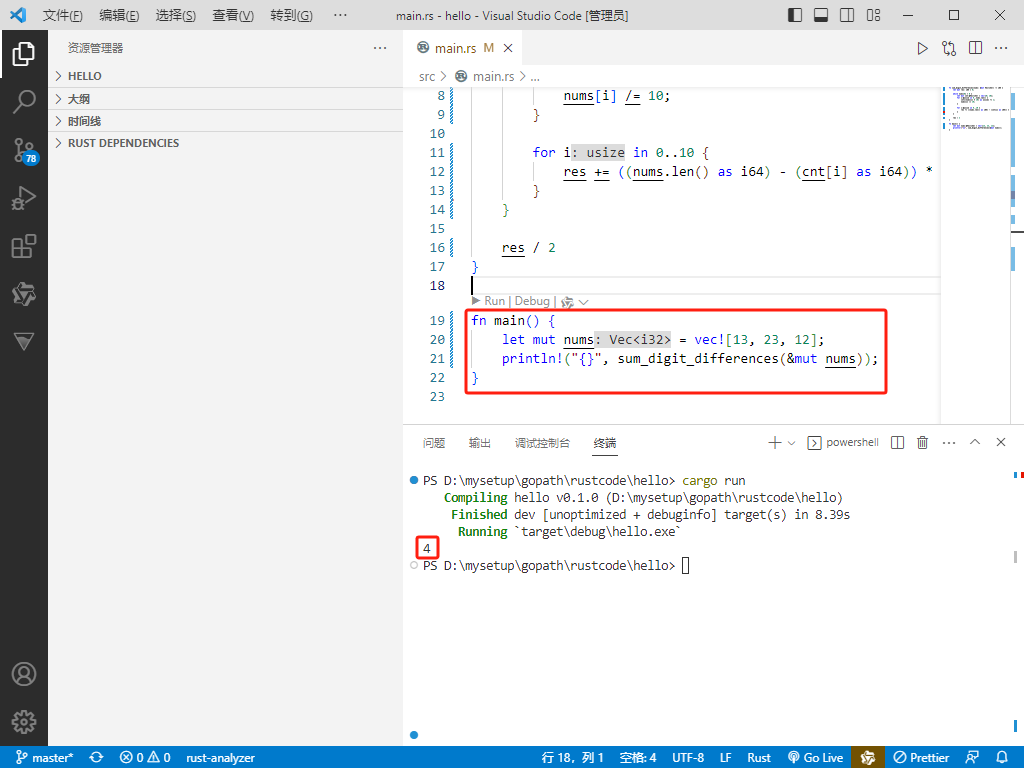Viewport: 1024px width, 768px height.
Task: Split the editor to the right
Action: pos(975,48)
